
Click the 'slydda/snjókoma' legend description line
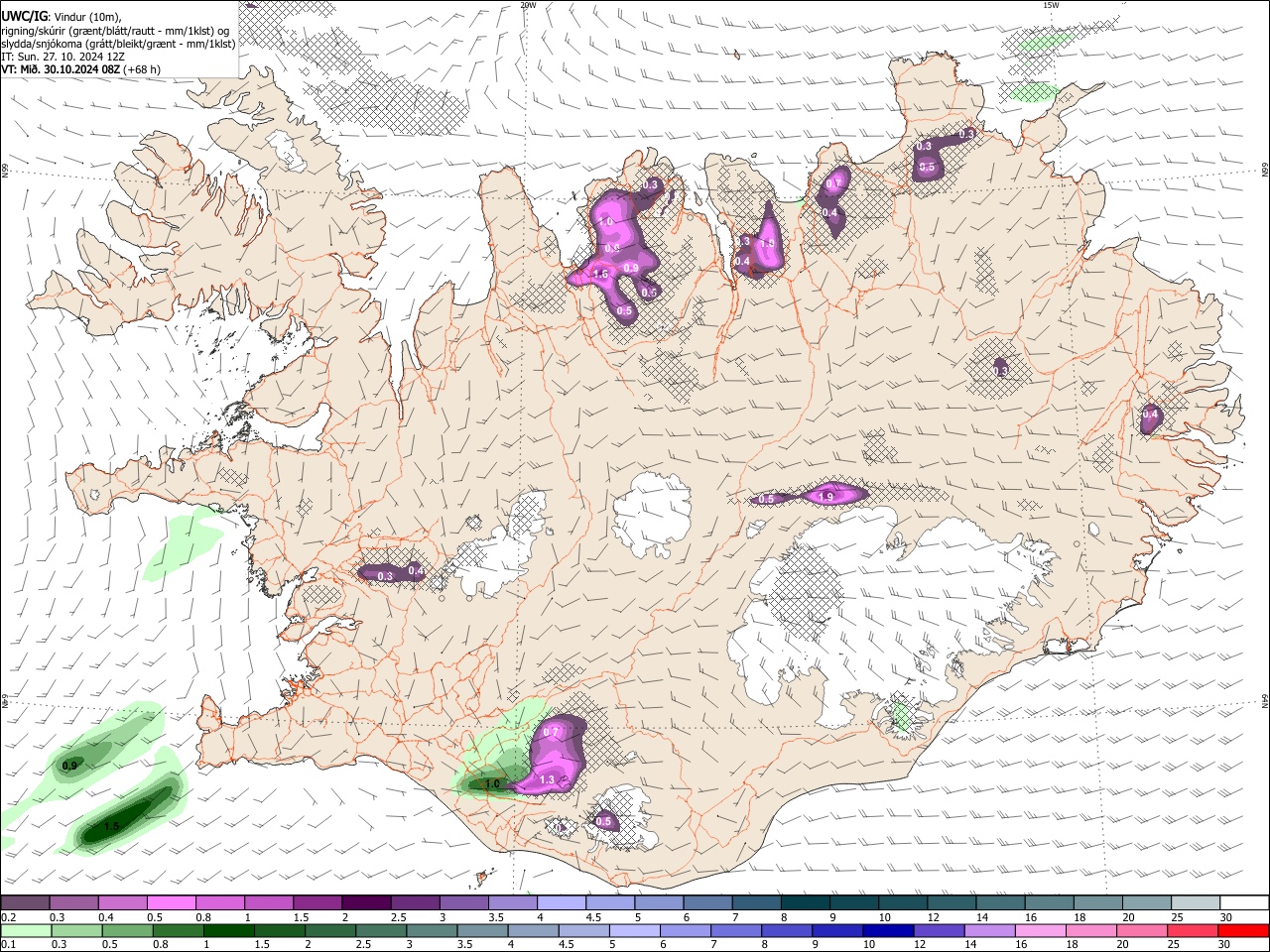[118, 44]
